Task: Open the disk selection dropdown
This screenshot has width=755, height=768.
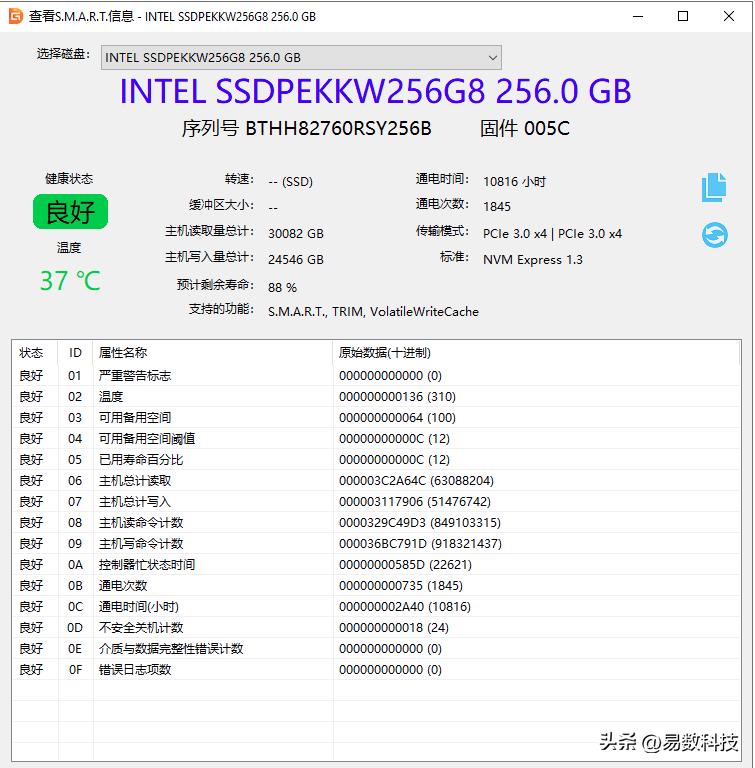Action: click(301, 57)
